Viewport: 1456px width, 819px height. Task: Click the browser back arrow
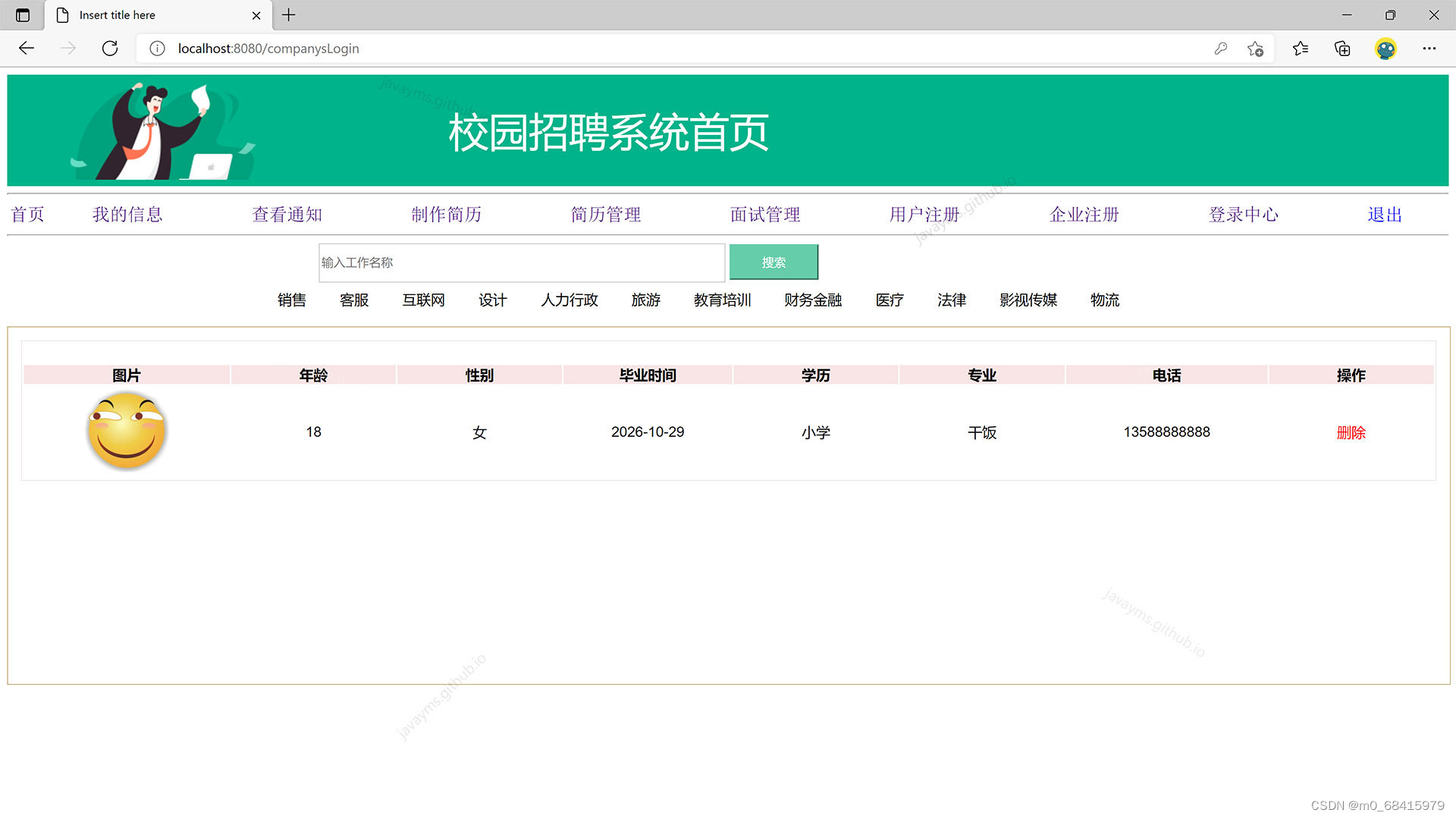(27, 48)
